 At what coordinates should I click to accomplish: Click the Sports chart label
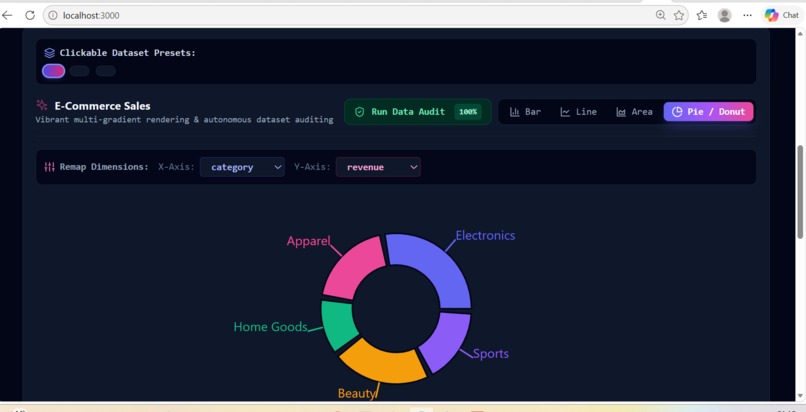point(491,353)
